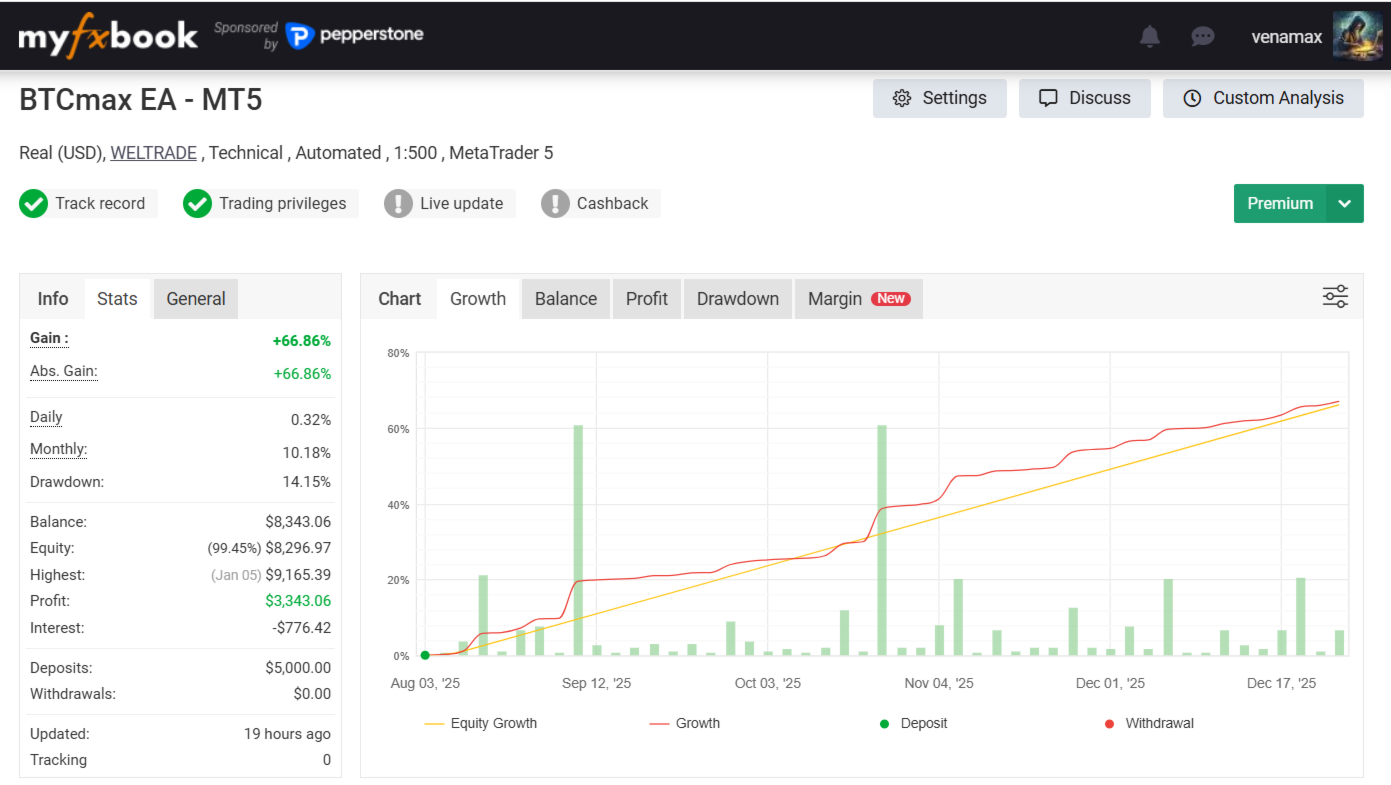
Task: Toggle Equity Growth series in legend
Action: tap(481, 723)
